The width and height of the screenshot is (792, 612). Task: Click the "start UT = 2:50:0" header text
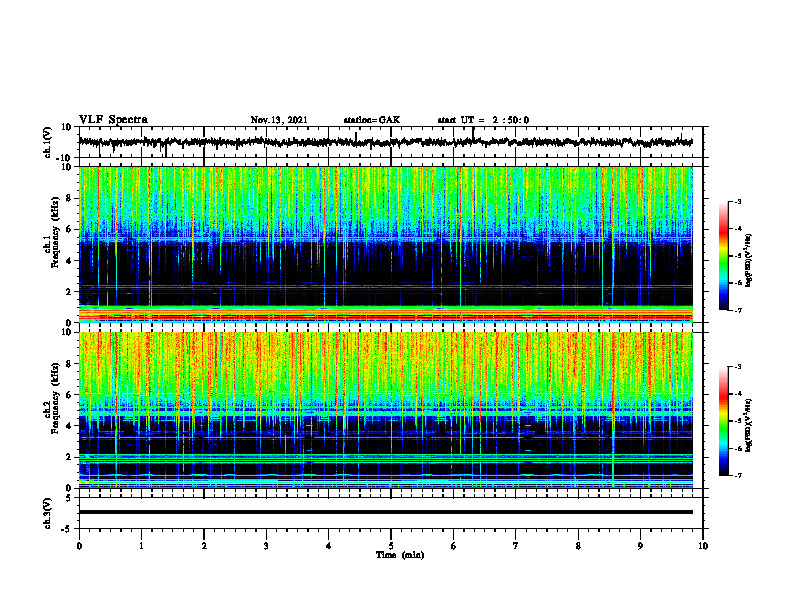click(x=483, y=120)
